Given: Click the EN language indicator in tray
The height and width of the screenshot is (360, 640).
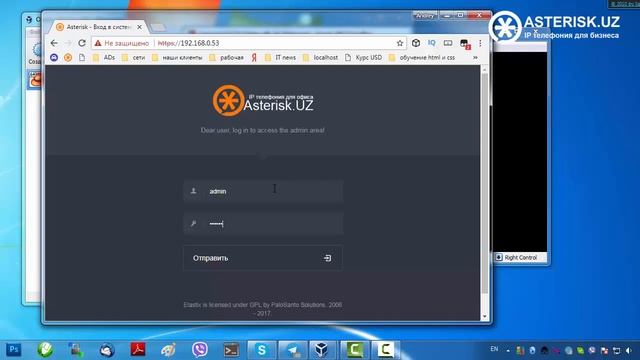Looking at the screenshot, I should 494,349.
